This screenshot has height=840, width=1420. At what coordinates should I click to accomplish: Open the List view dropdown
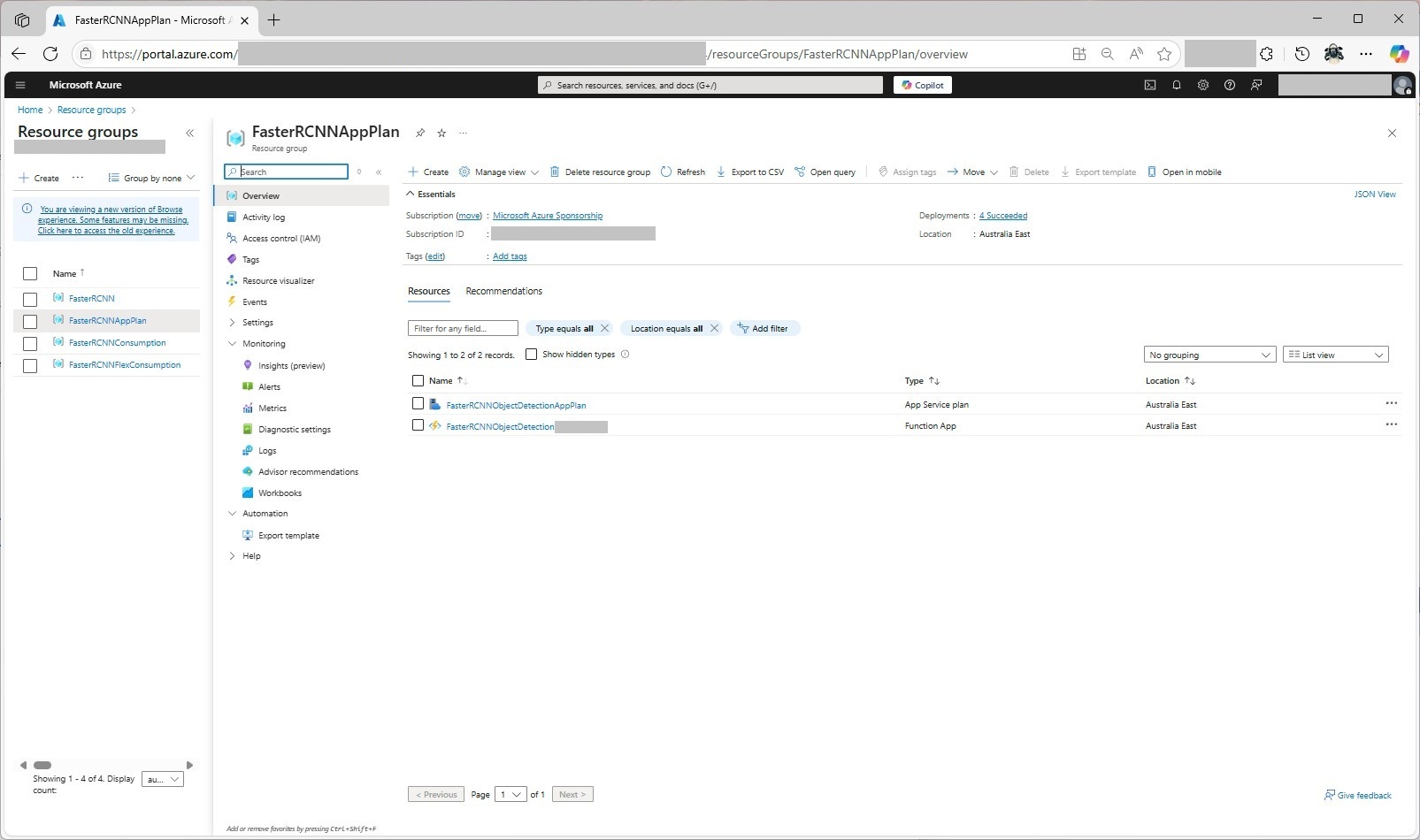1335,355
